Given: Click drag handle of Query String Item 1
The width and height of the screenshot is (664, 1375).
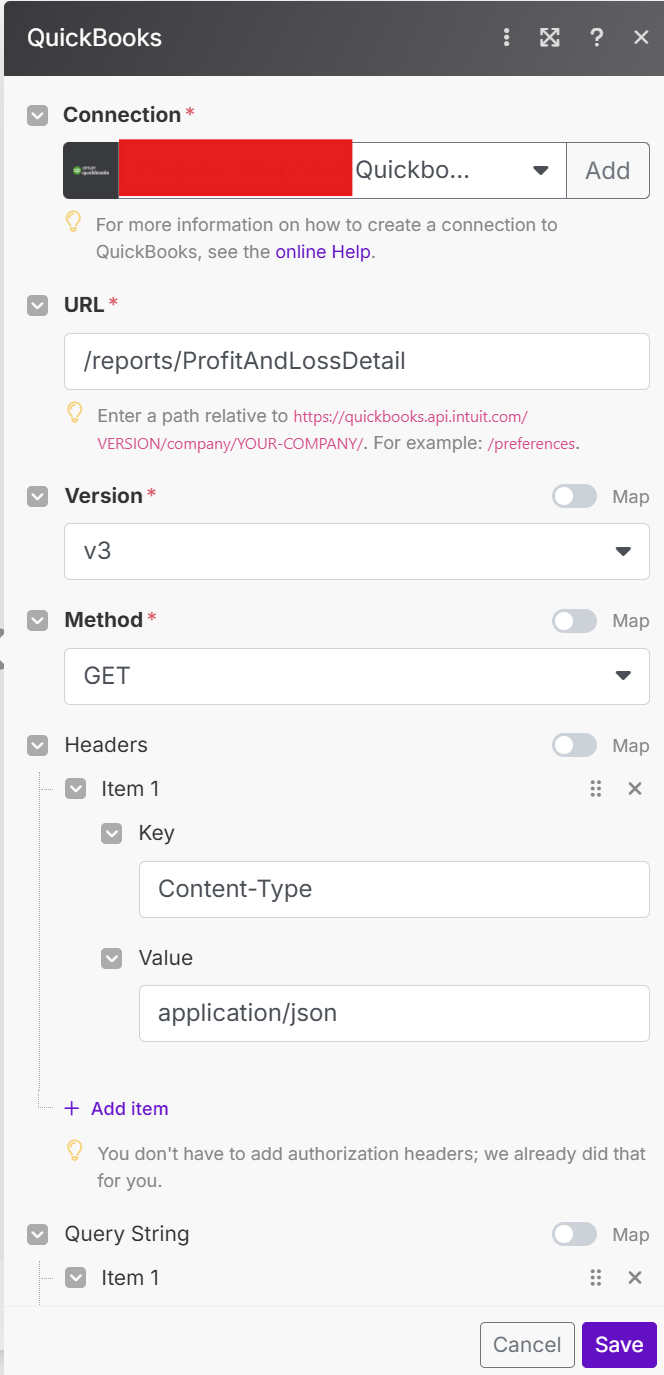Looking at the screenshot, I should click(596, 1278).
